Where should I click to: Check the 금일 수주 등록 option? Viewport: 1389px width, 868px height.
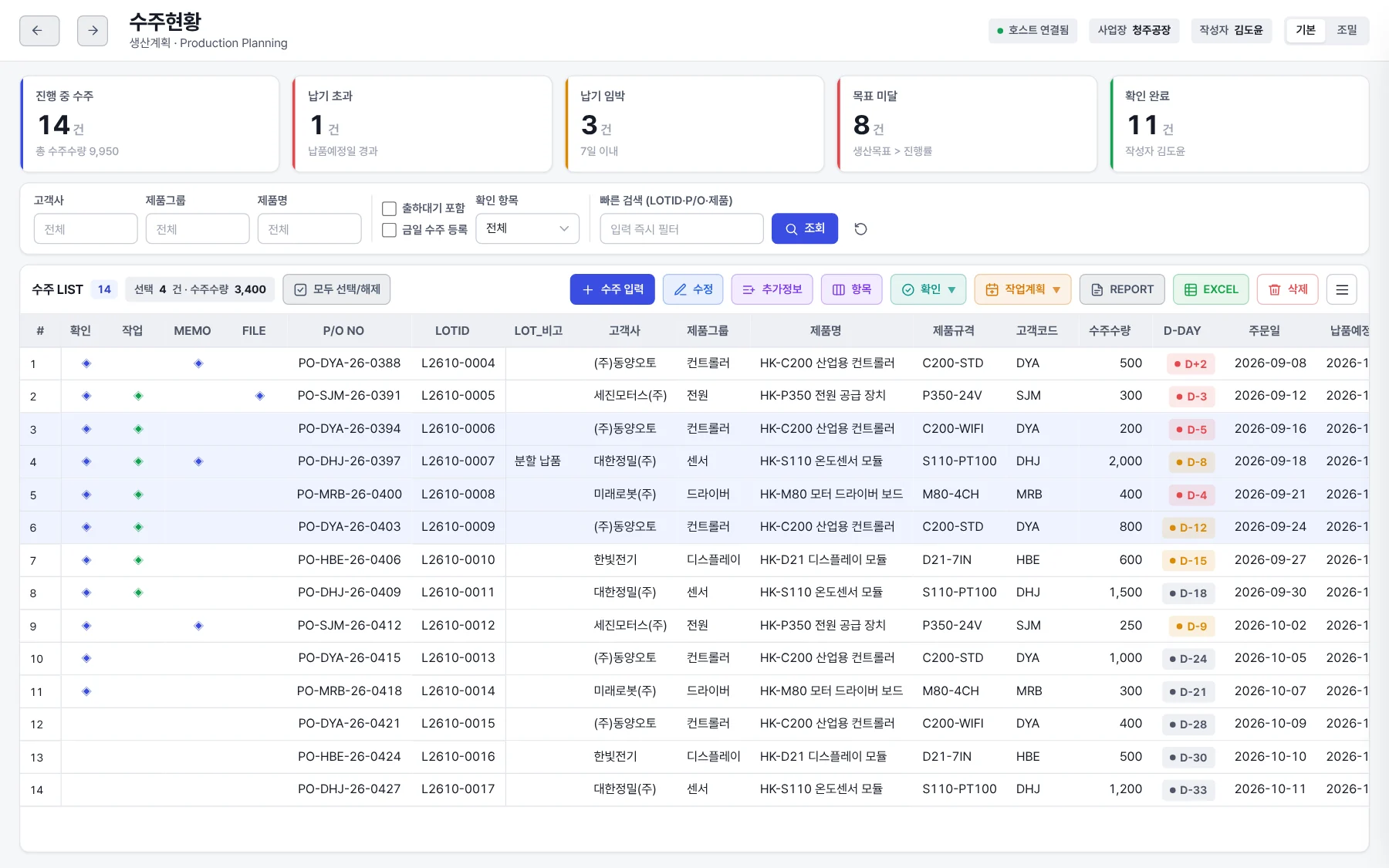(390, 230)
